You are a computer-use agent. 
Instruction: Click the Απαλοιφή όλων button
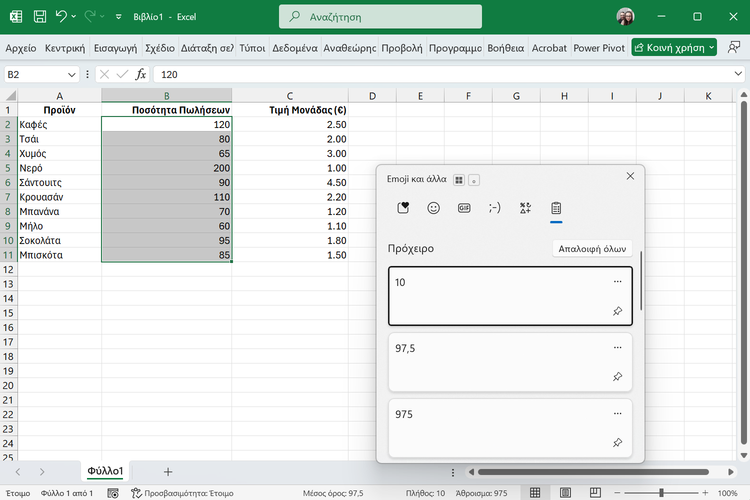tap(592, 248)
